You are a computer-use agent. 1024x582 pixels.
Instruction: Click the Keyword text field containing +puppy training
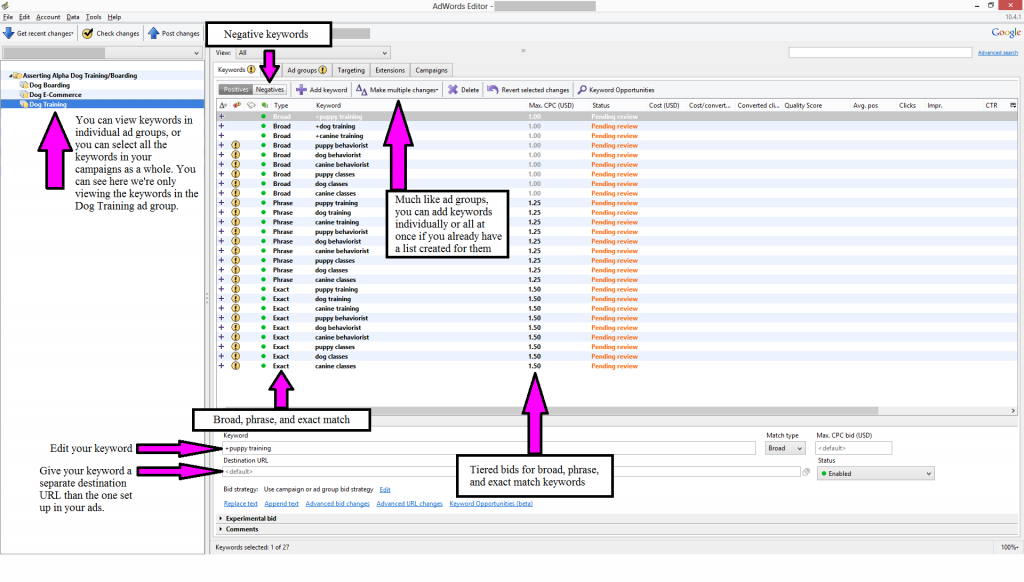489,448
